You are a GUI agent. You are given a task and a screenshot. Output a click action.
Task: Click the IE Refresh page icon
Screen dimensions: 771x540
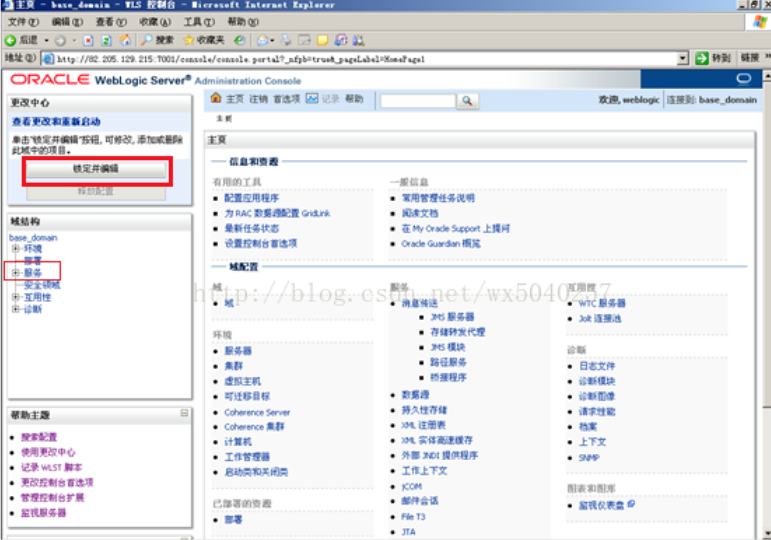click(x=106, y=40)
